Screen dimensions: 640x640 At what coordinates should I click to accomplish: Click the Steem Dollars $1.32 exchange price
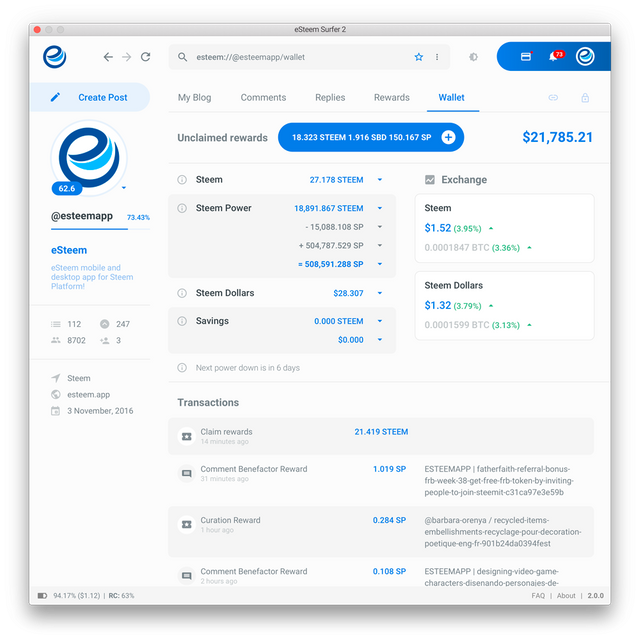[x=438, y=305]
